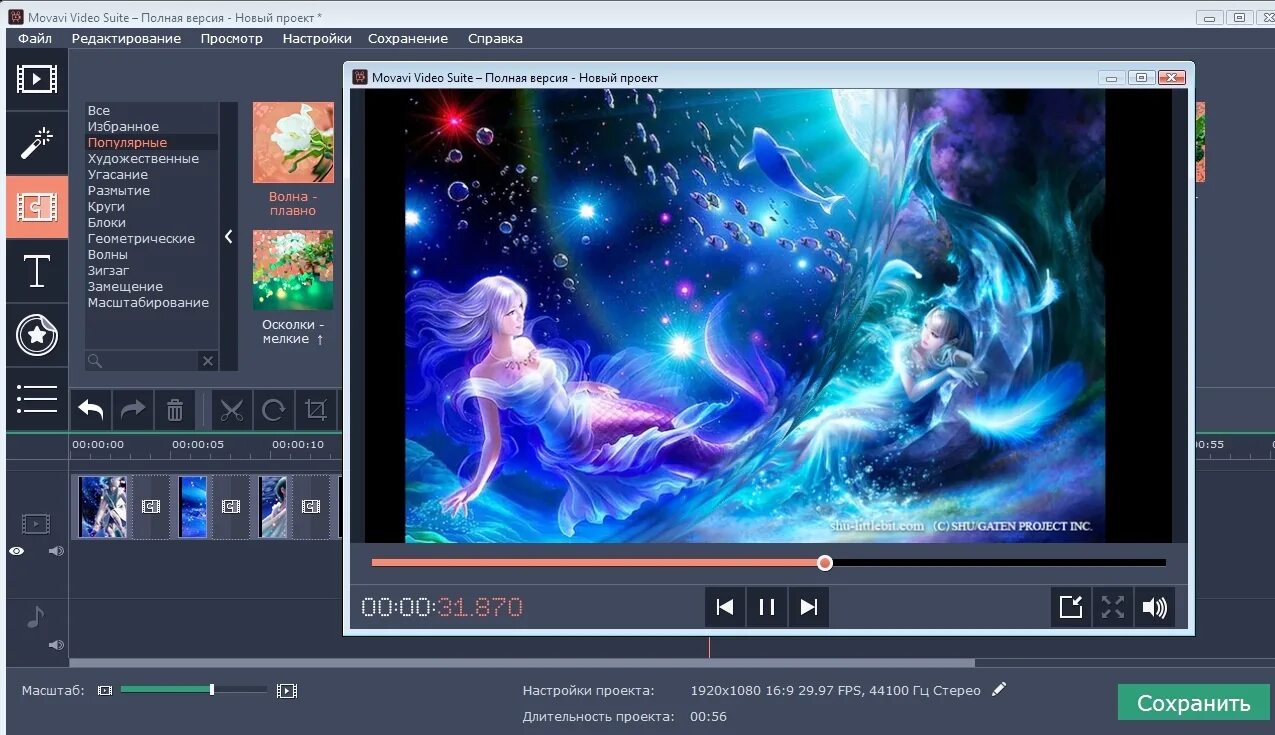Screen dimensions: 1275x735
Task: Jump to previous frame in player
Action: 725,607
